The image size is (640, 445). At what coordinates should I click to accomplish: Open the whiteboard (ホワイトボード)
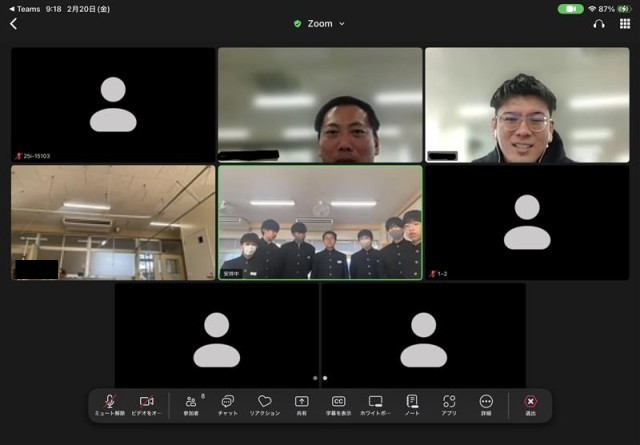pyautogui.click(x=375, y=404)
